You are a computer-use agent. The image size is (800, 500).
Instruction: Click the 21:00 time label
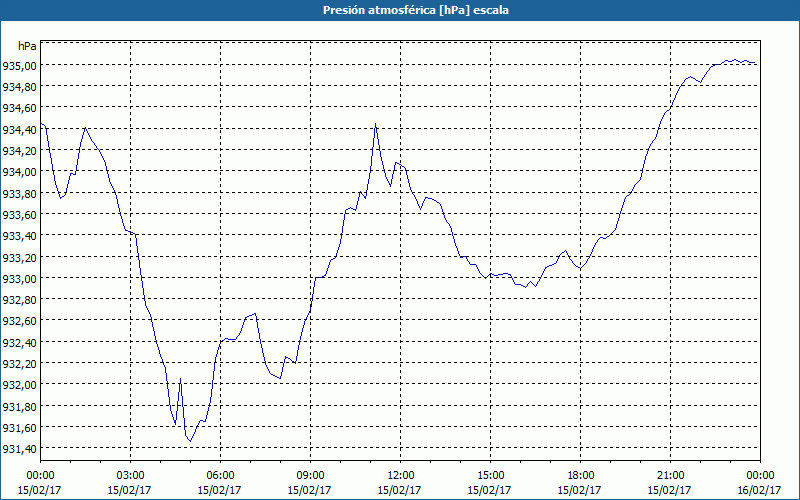(670, 476)
